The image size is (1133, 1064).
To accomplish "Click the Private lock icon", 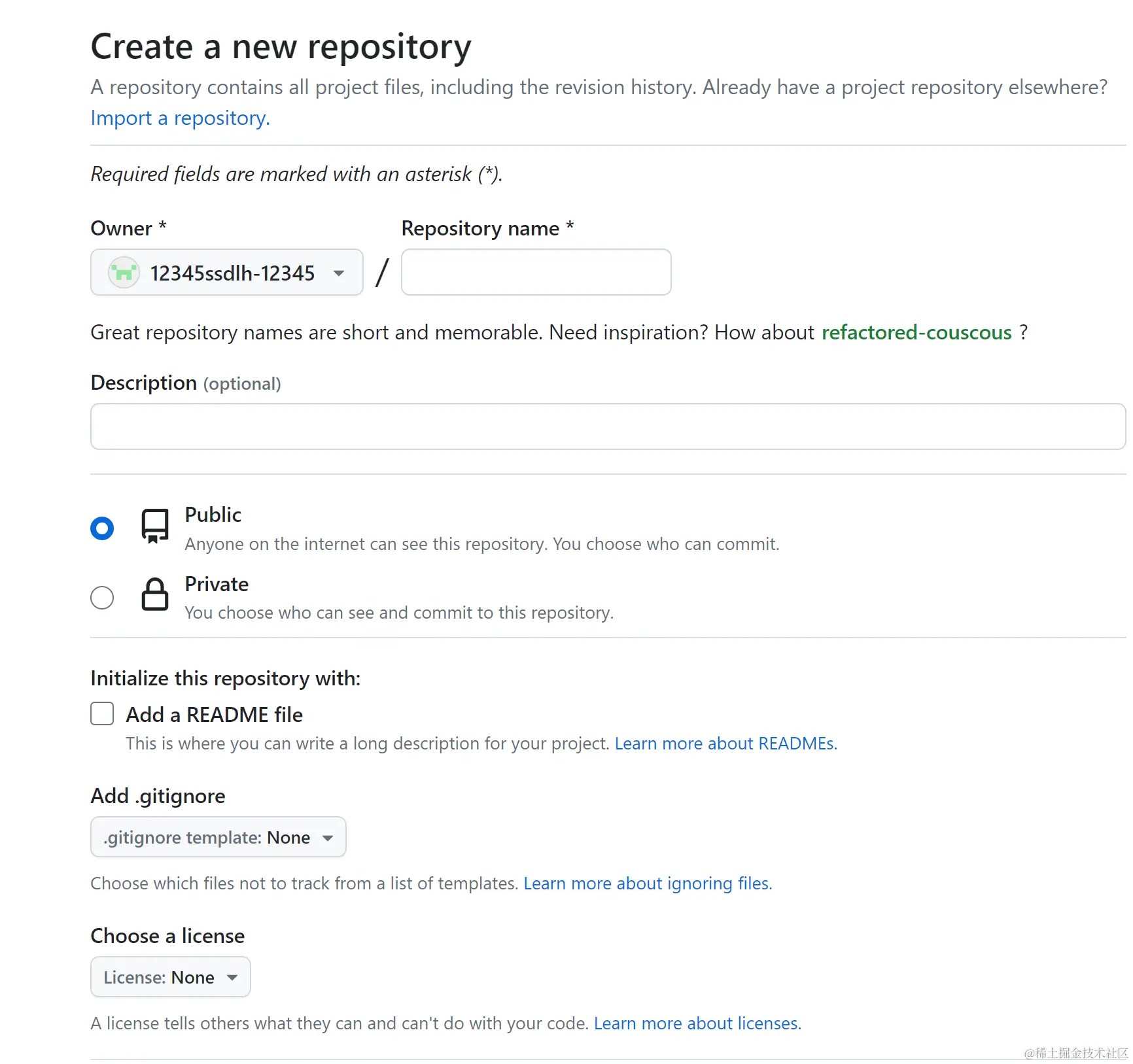I will point(155,594).
